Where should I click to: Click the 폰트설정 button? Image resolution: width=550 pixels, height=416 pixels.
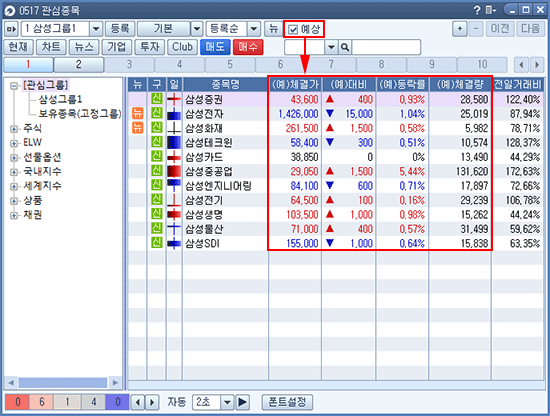[x=287, y=402]
